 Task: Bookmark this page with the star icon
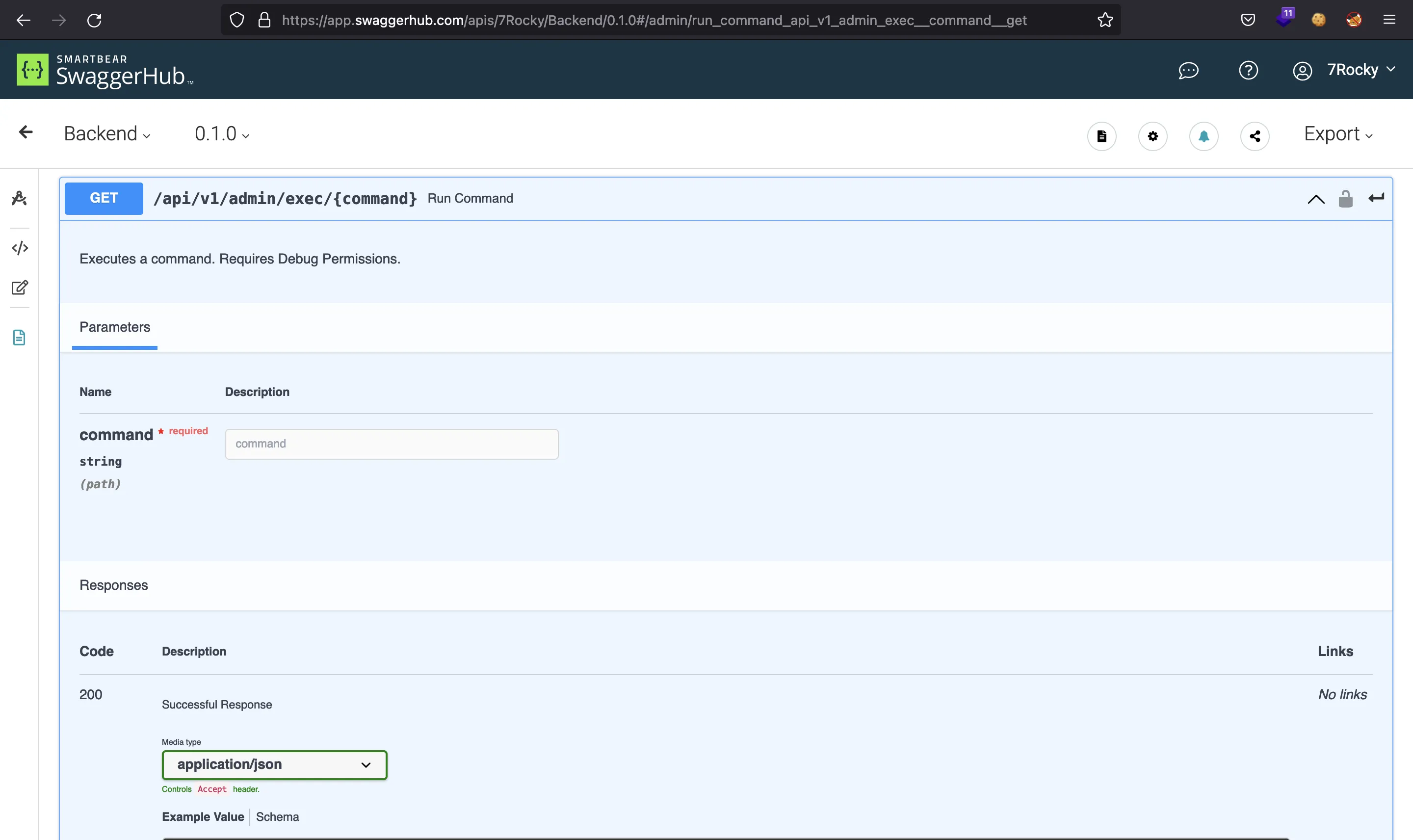pos(1104,21)
